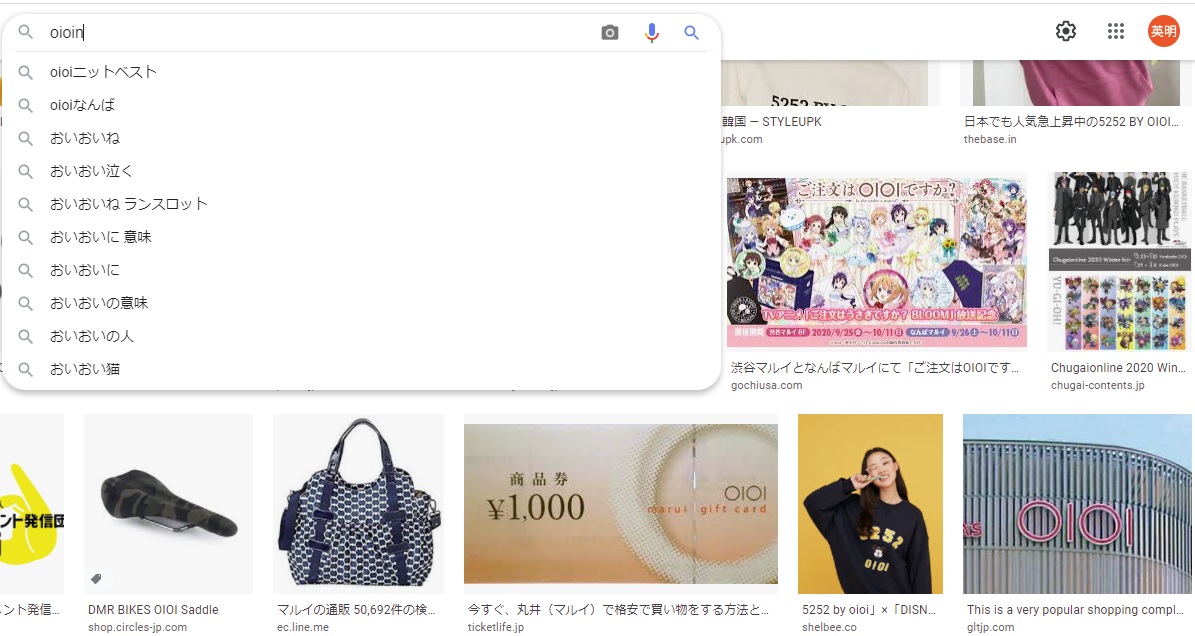
Task: Click the blue search magnifier button
Action: tap(691, 33)
